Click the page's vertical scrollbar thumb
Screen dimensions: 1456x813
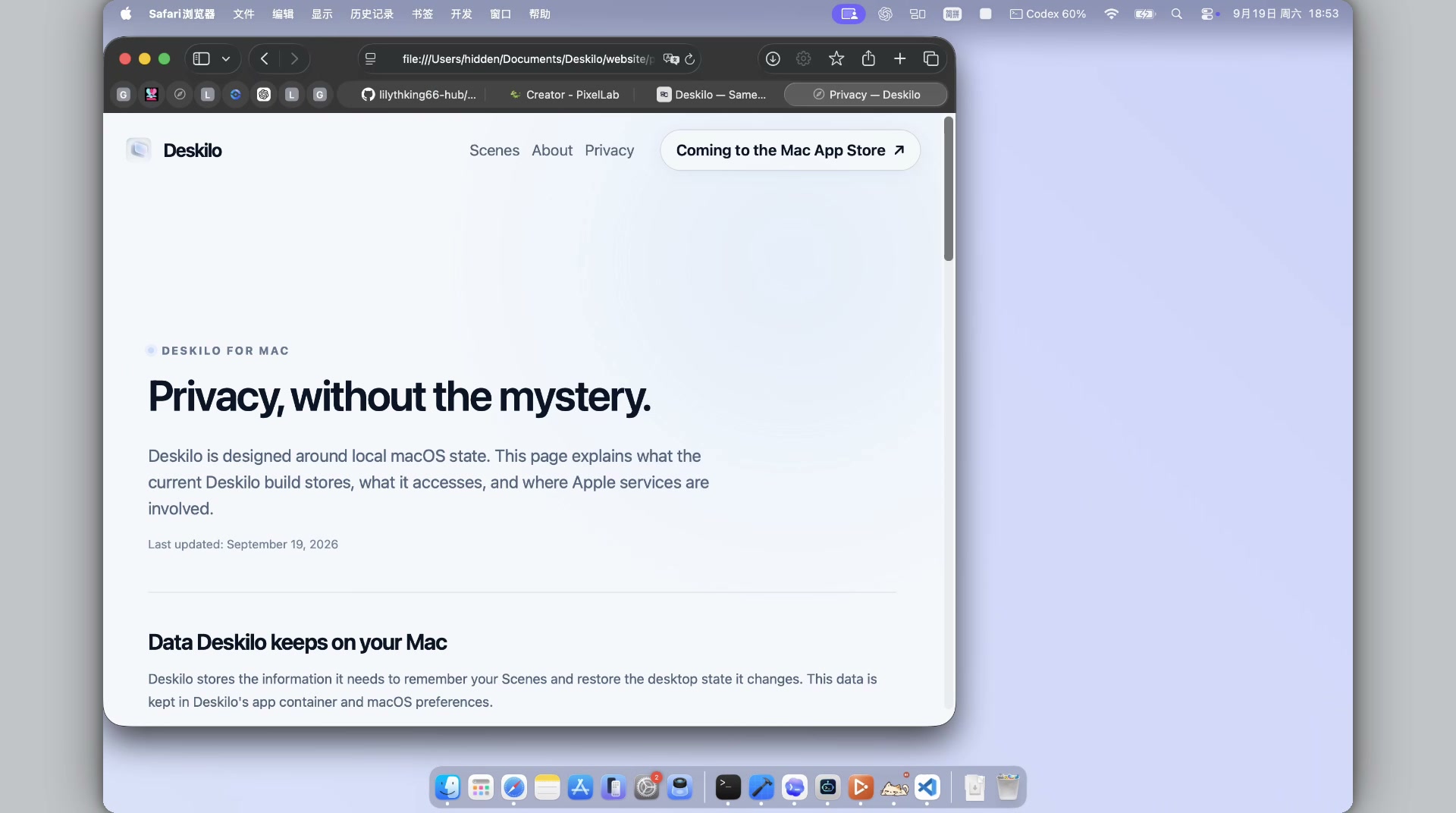(949, 189)
